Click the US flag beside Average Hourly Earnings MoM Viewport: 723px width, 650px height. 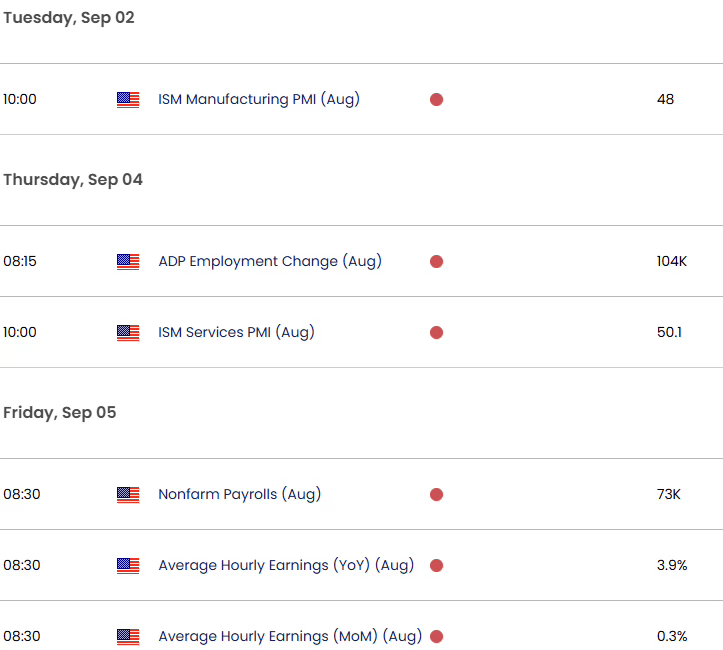tap(128, 637)
